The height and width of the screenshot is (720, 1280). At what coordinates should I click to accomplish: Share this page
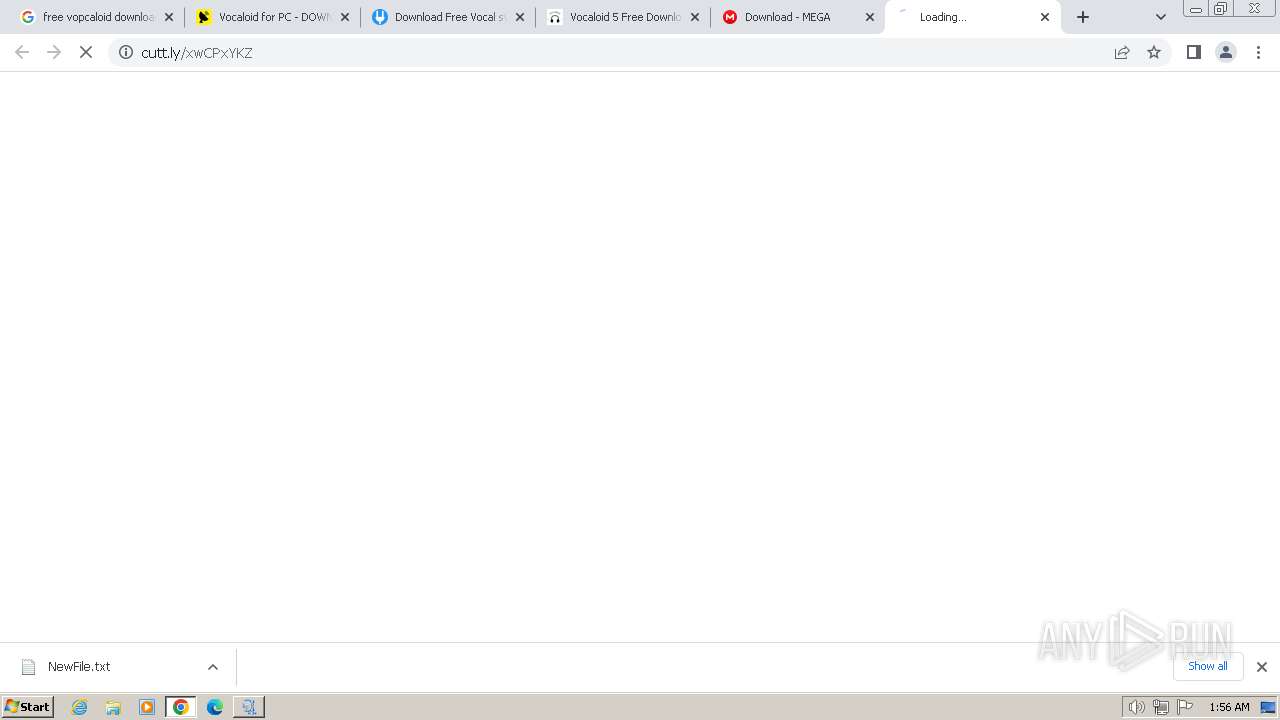tap(1122, 52)
